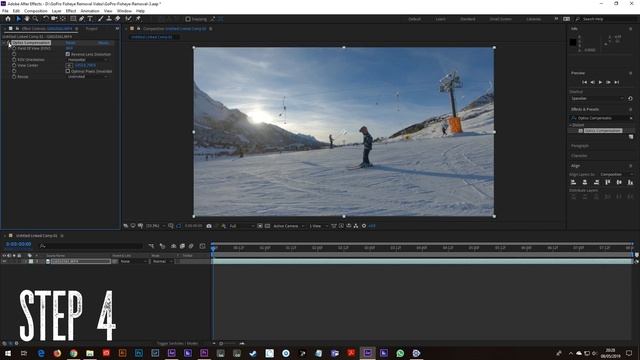Open the Edit menu

pos(16,11)
